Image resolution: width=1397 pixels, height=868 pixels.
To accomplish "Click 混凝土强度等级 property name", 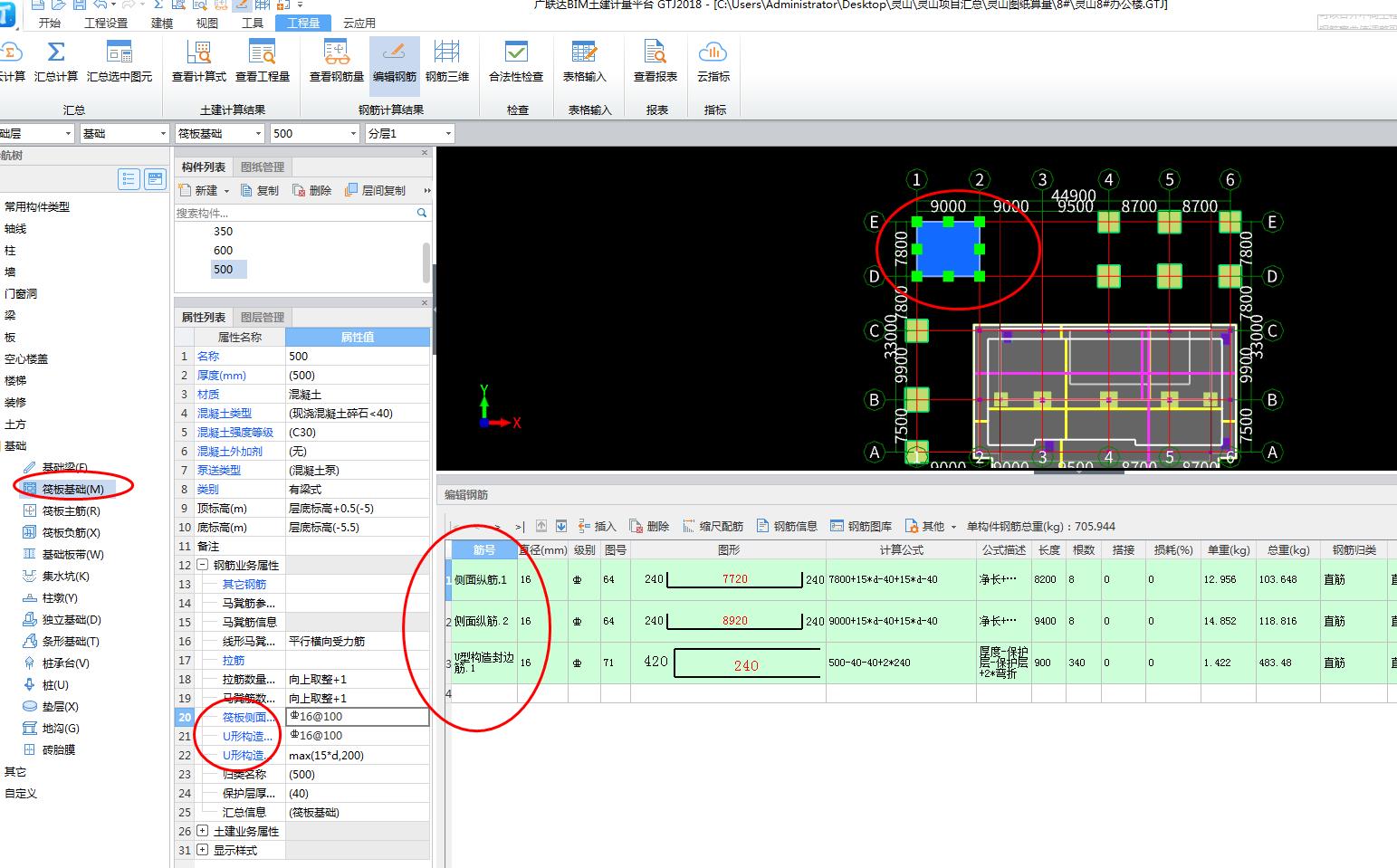I will (x=235, y=432).
